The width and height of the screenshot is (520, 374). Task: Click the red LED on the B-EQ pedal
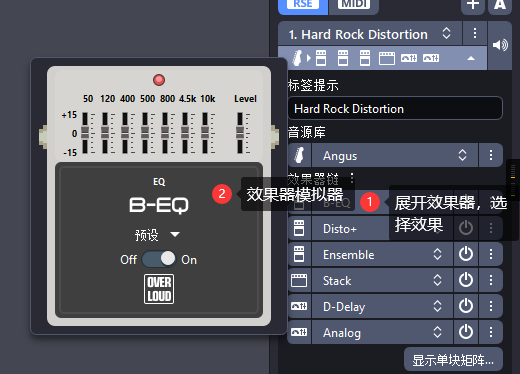point(159,80)
